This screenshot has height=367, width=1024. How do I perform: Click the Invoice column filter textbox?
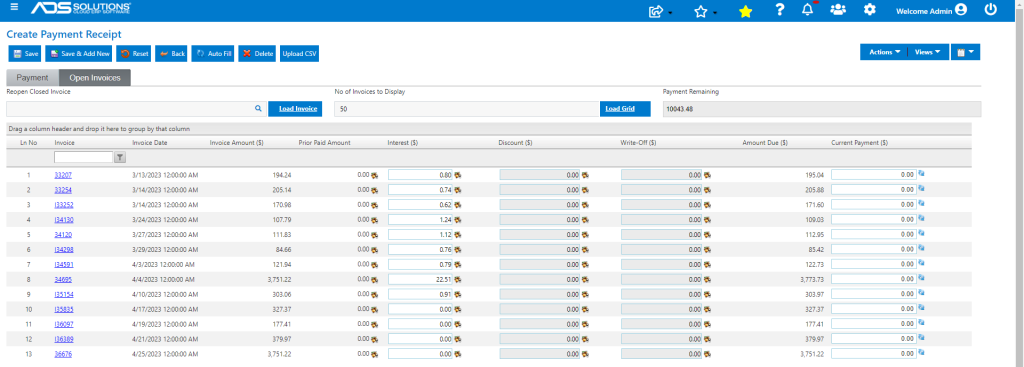pos(84,157)
